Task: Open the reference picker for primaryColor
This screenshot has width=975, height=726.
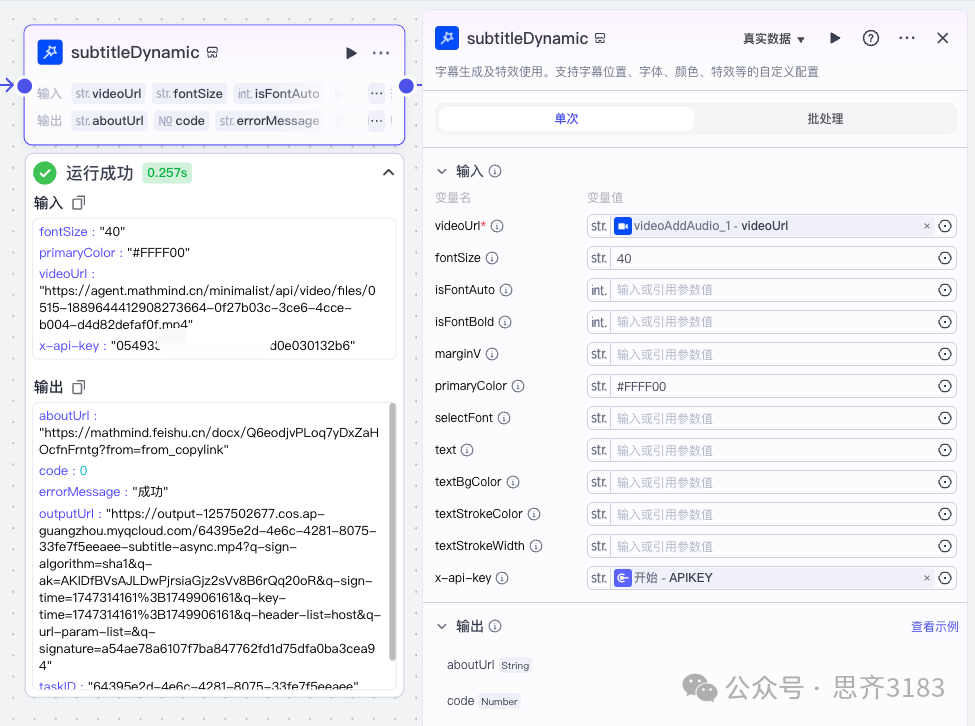Action: coord(945,386)
